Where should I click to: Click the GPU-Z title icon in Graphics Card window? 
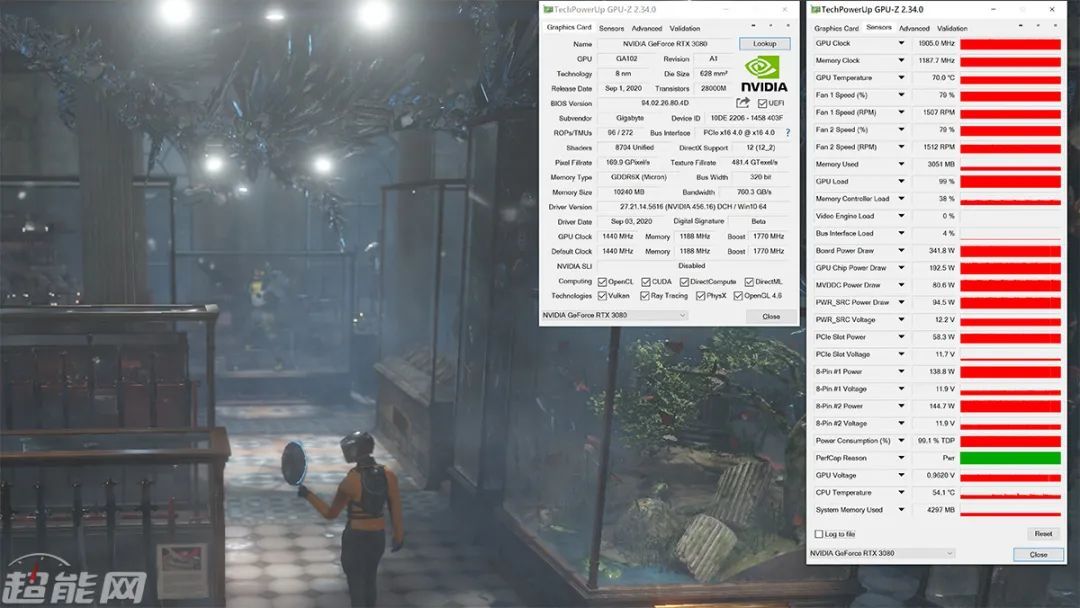[548, 10]
